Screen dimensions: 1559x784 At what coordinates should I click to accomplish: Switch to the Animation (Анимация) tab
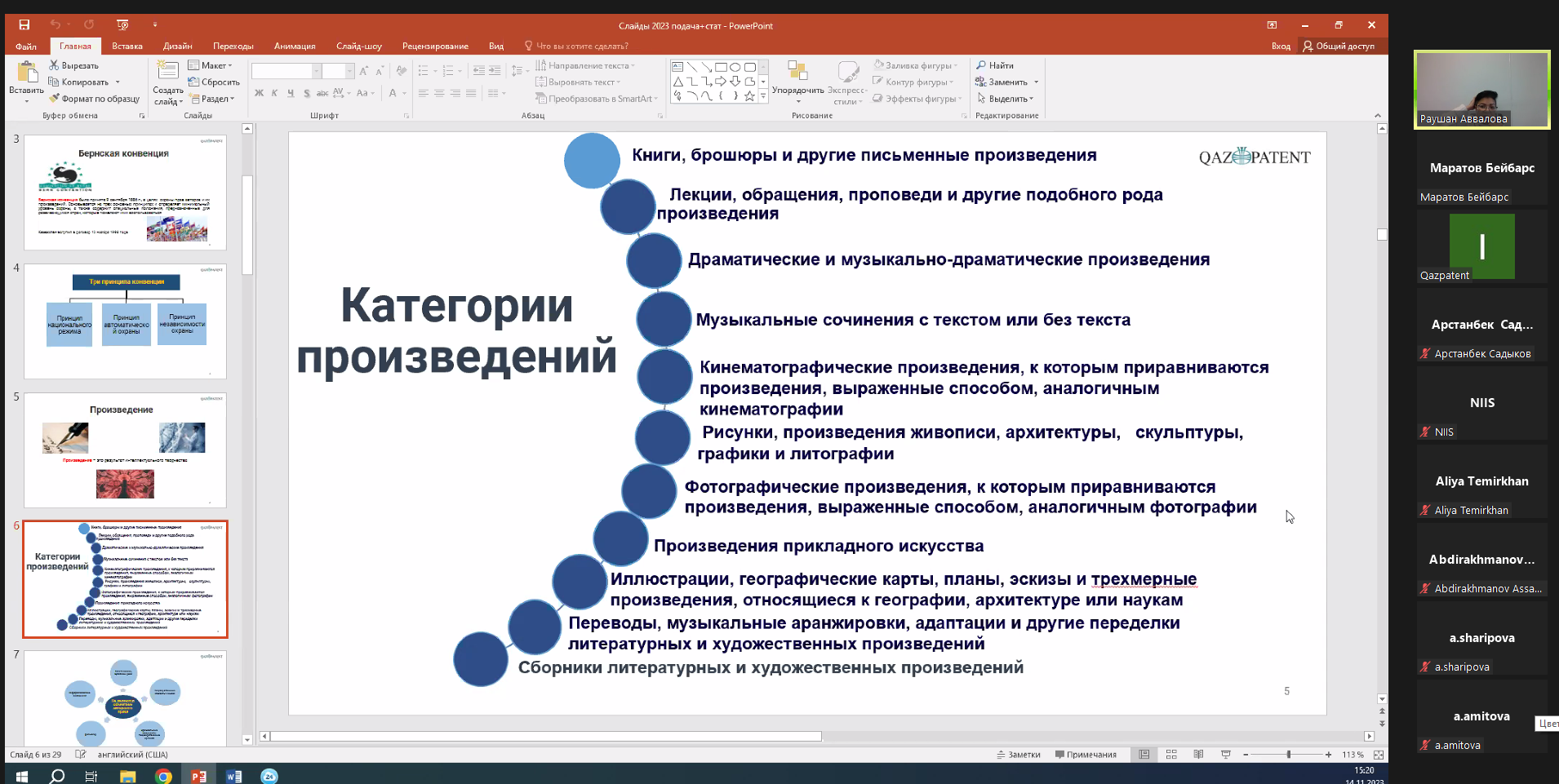(x=295, y=47)
